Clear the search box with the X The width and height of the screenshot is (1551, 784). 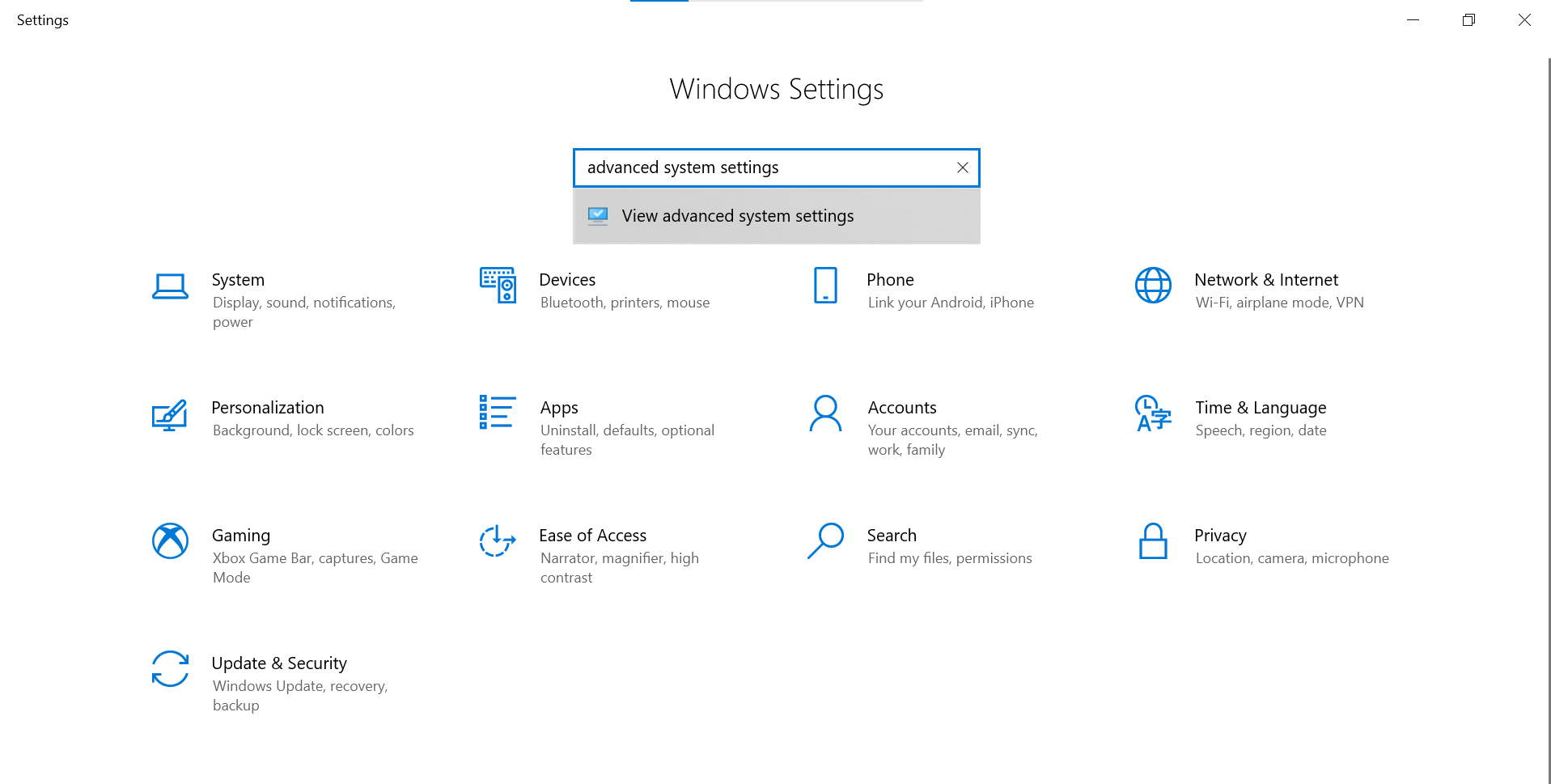pyautogui.click(x=963, y=167)
